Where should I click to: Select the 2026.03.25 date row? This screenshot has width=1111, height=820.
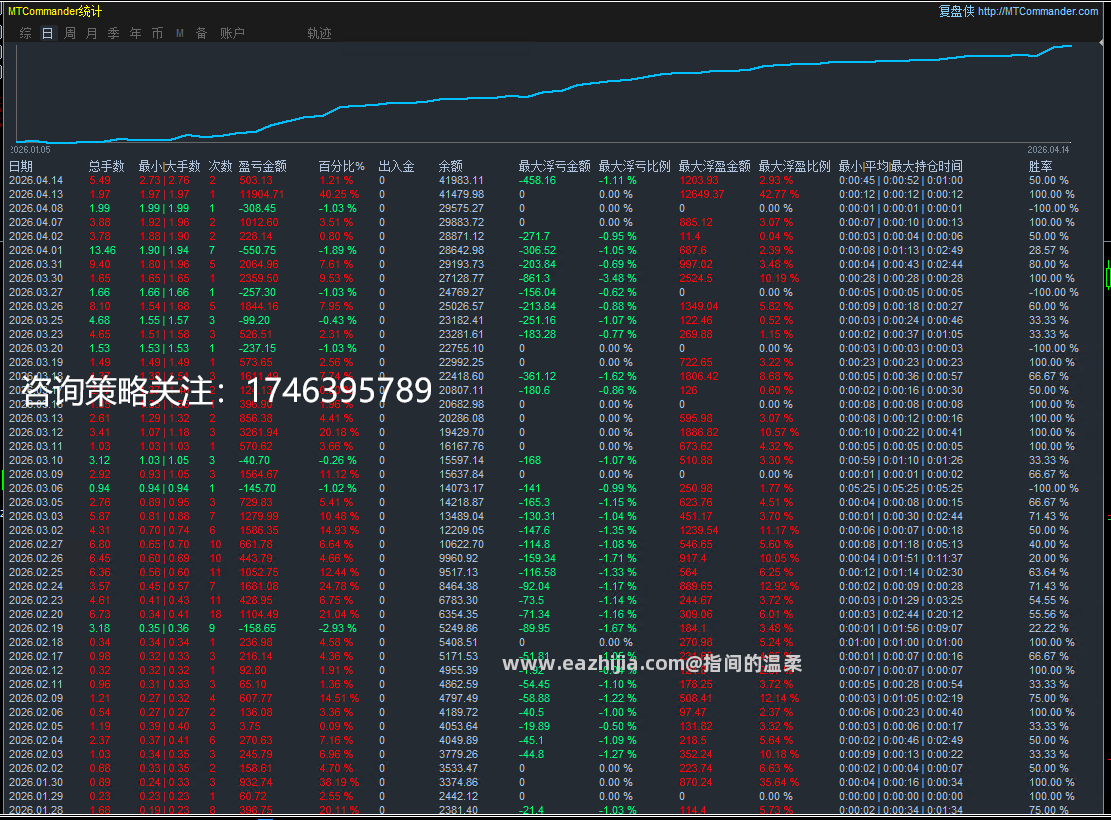544,320
